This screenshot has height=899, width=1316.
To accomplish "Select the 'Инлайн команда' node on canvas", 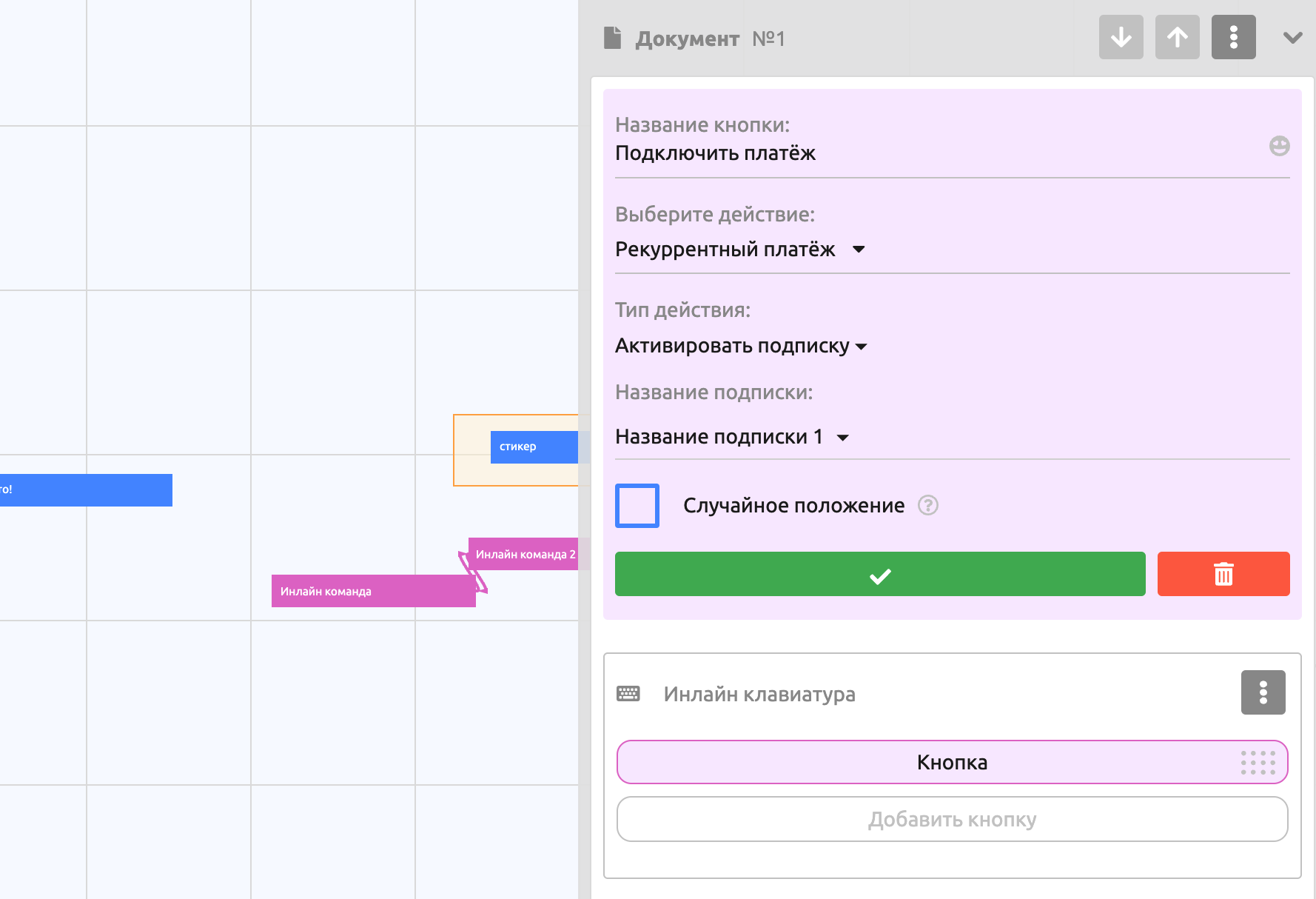I will click(x=373, y=591).
